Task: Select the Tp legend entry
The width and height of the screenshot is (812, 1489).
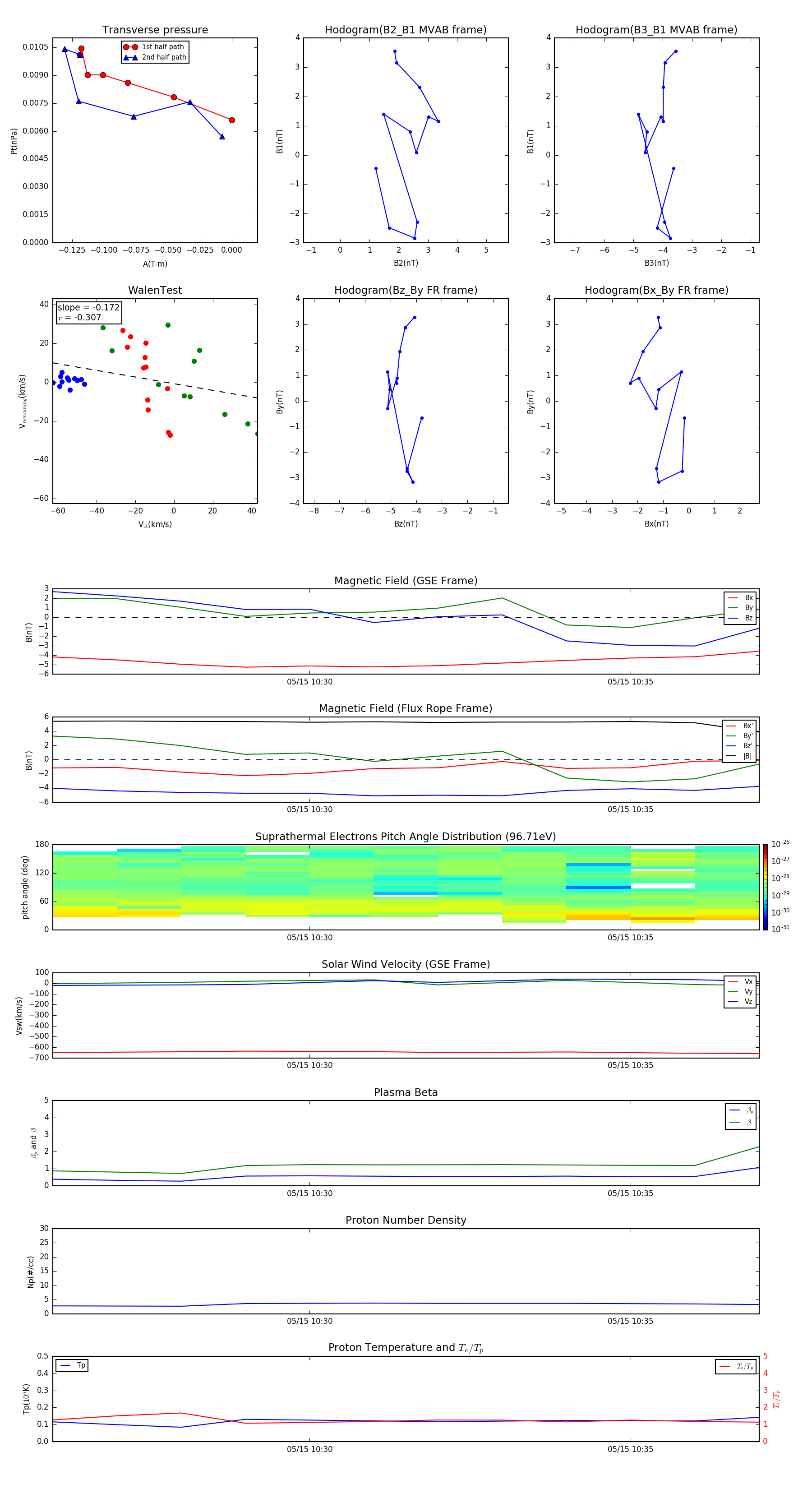Action: 72,1365
